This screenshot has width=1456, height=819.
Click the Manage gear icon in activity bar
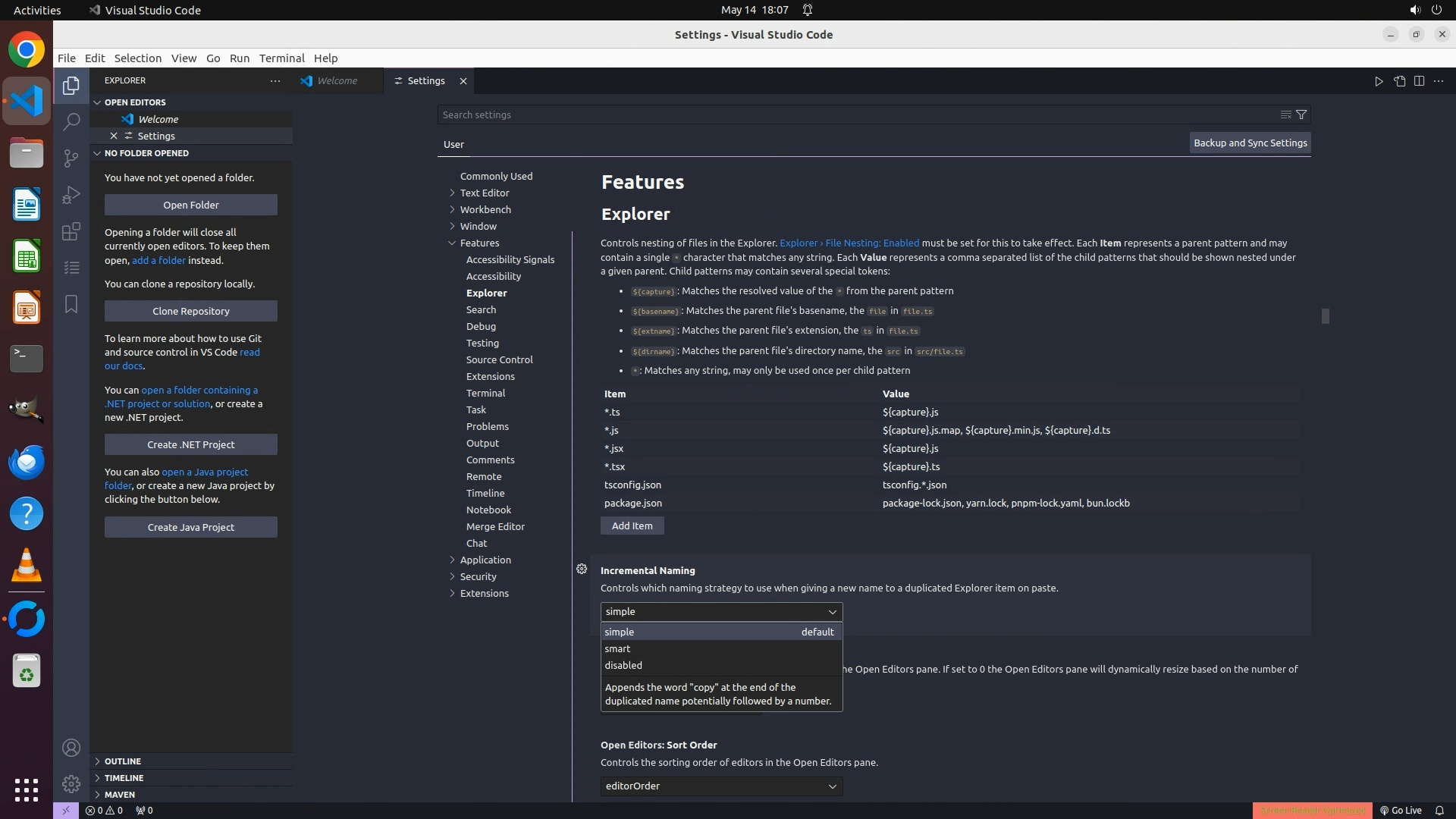pos(71,783)
